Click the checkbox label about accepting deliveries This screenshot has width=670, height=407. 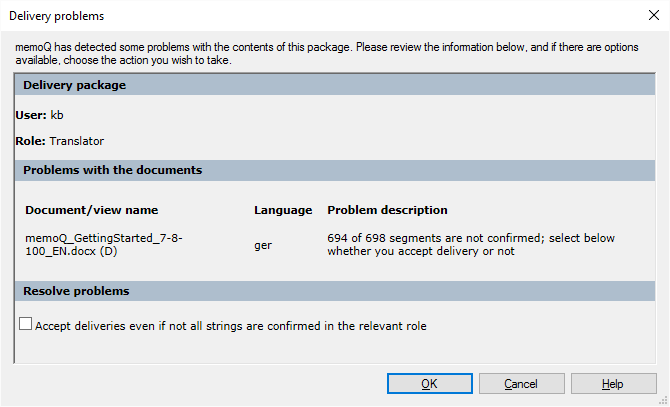point(231,326)
